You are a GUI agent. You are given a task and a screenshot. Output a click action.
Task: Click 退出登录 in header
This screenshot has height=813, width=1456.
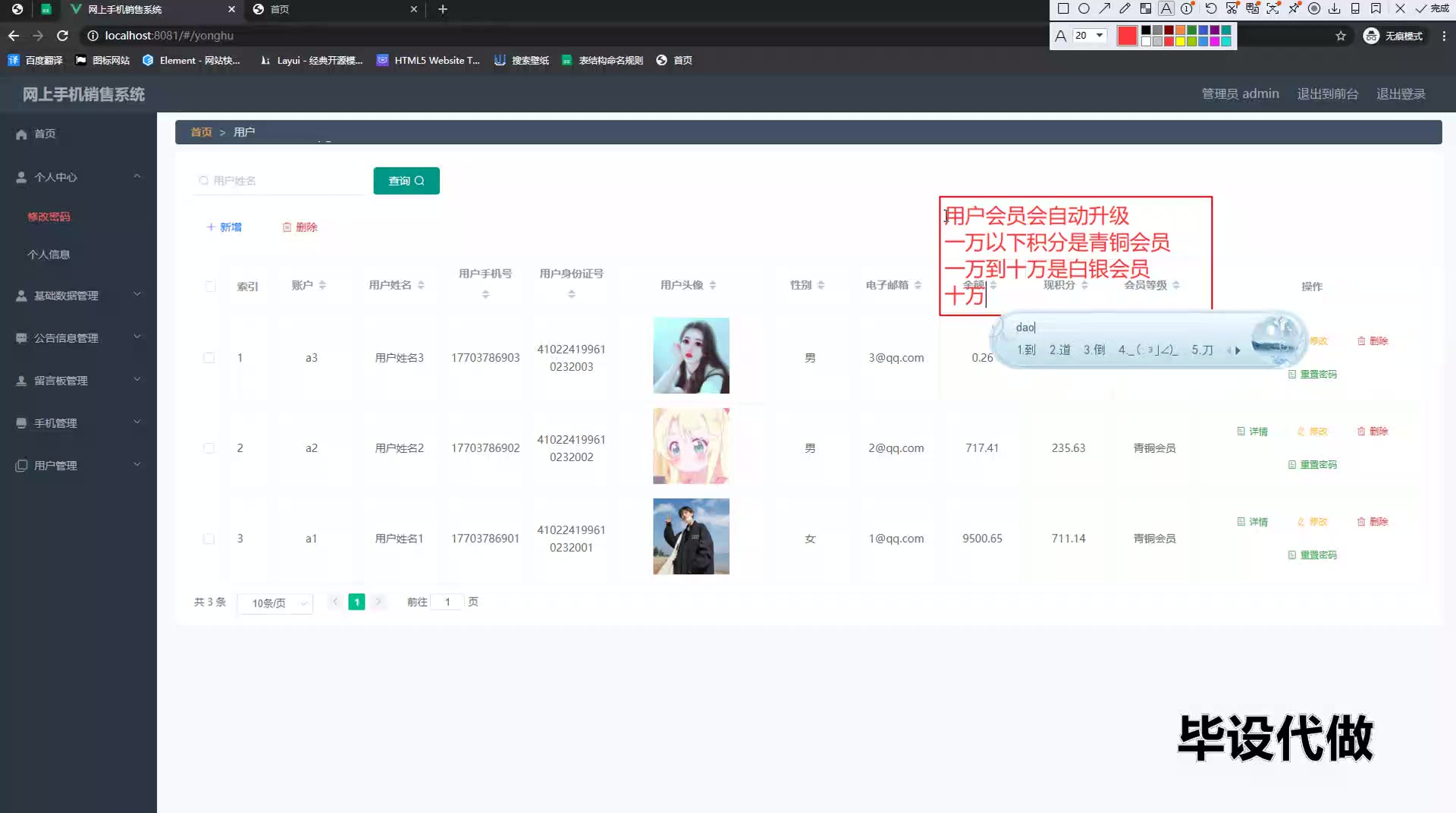coord(1401,93)
